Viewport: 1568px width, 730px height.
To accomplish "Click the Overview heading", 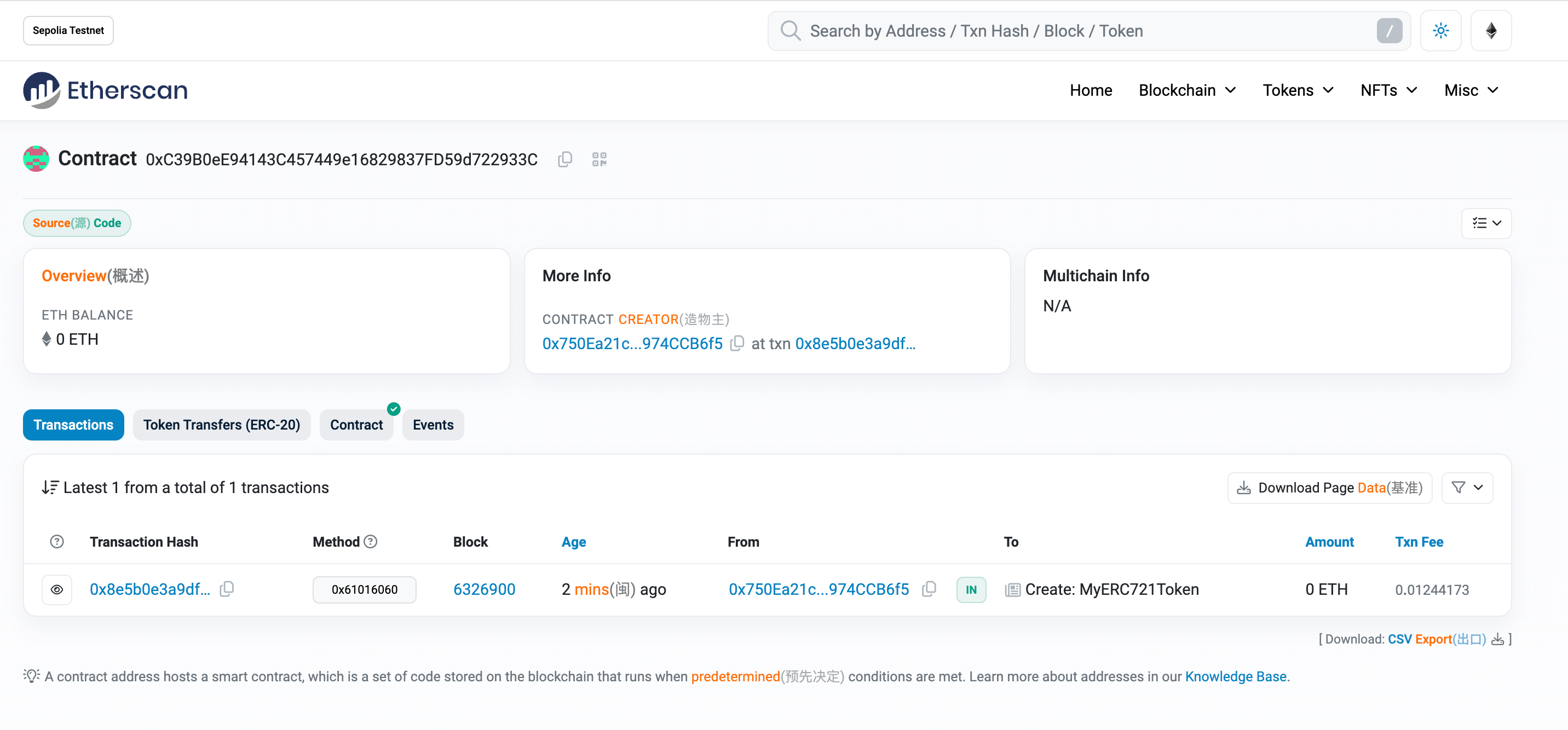I will [95, 276].
